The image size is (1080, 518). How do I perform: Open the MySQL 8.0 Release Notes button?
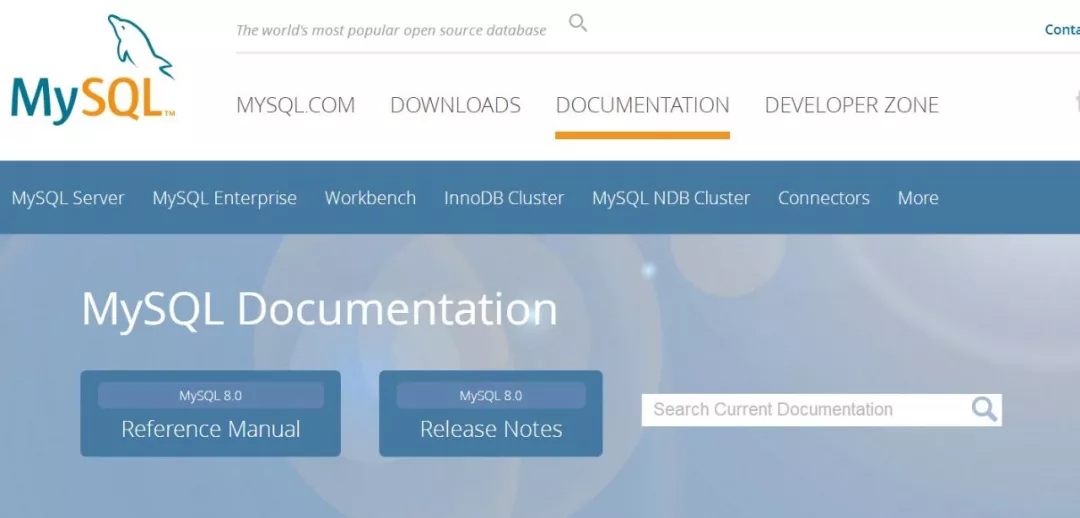(491, 413)
